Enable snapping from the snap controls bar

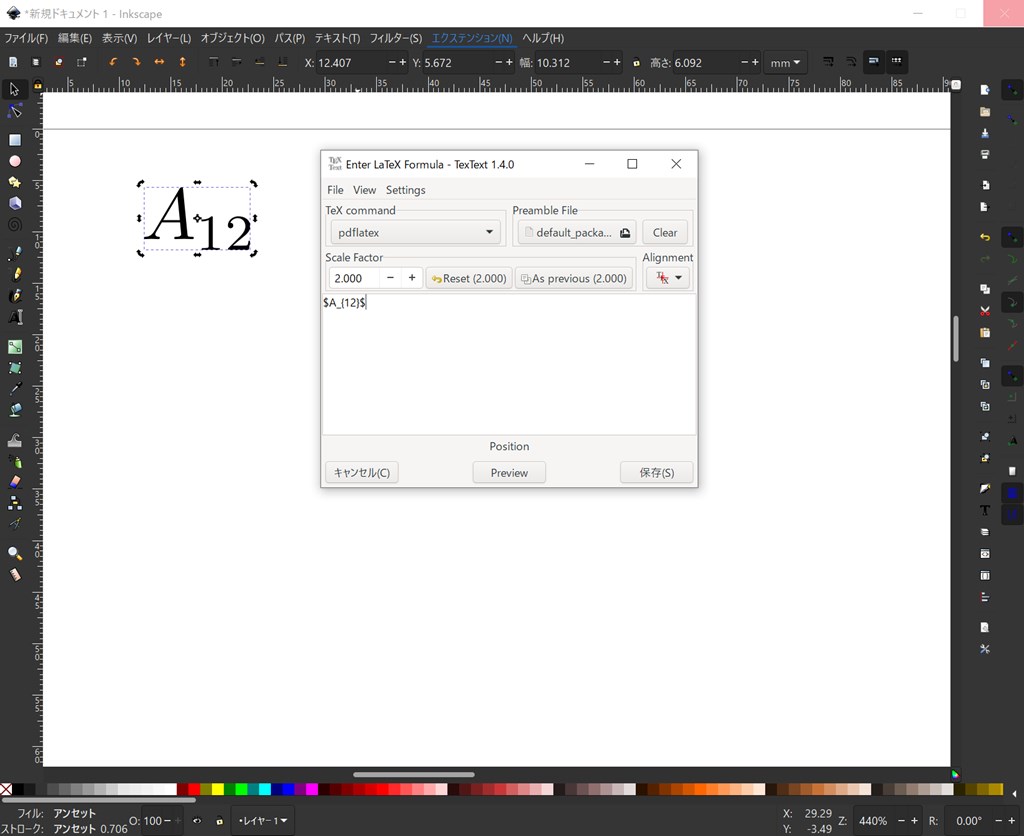pos(1012,89)
